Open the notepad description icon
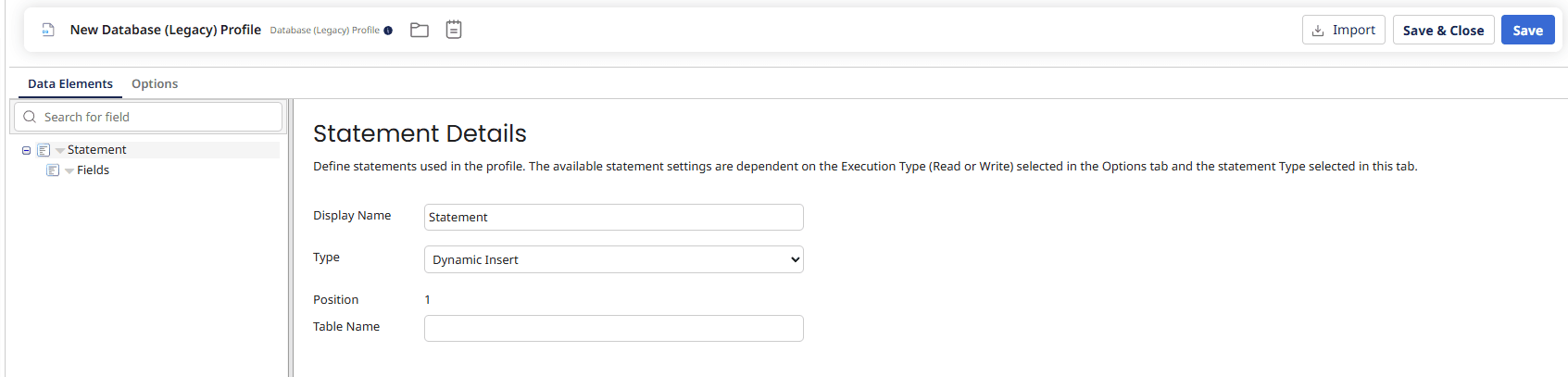 [x=454, y=30]
